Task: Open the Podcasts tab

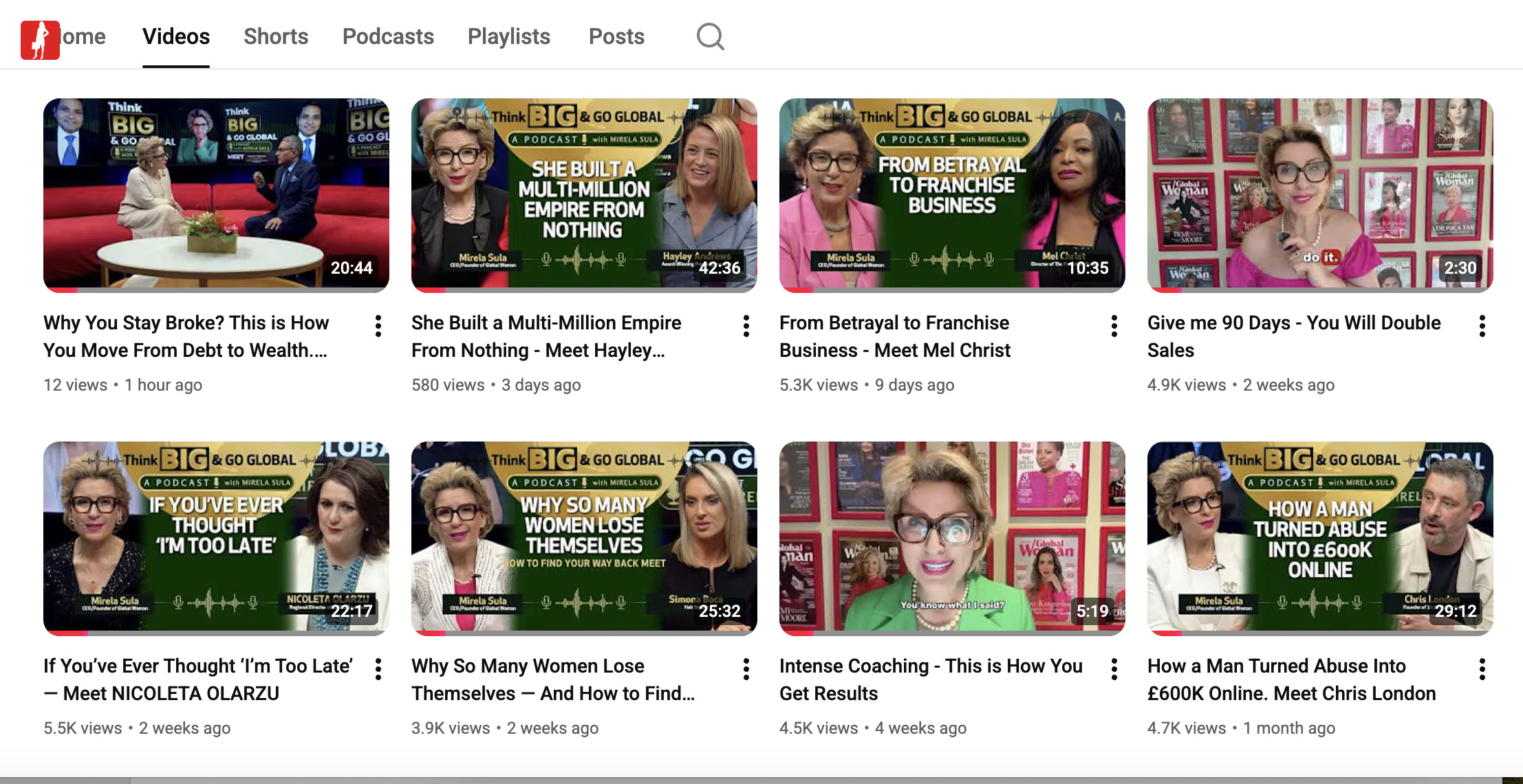Action: click(388, 36)
